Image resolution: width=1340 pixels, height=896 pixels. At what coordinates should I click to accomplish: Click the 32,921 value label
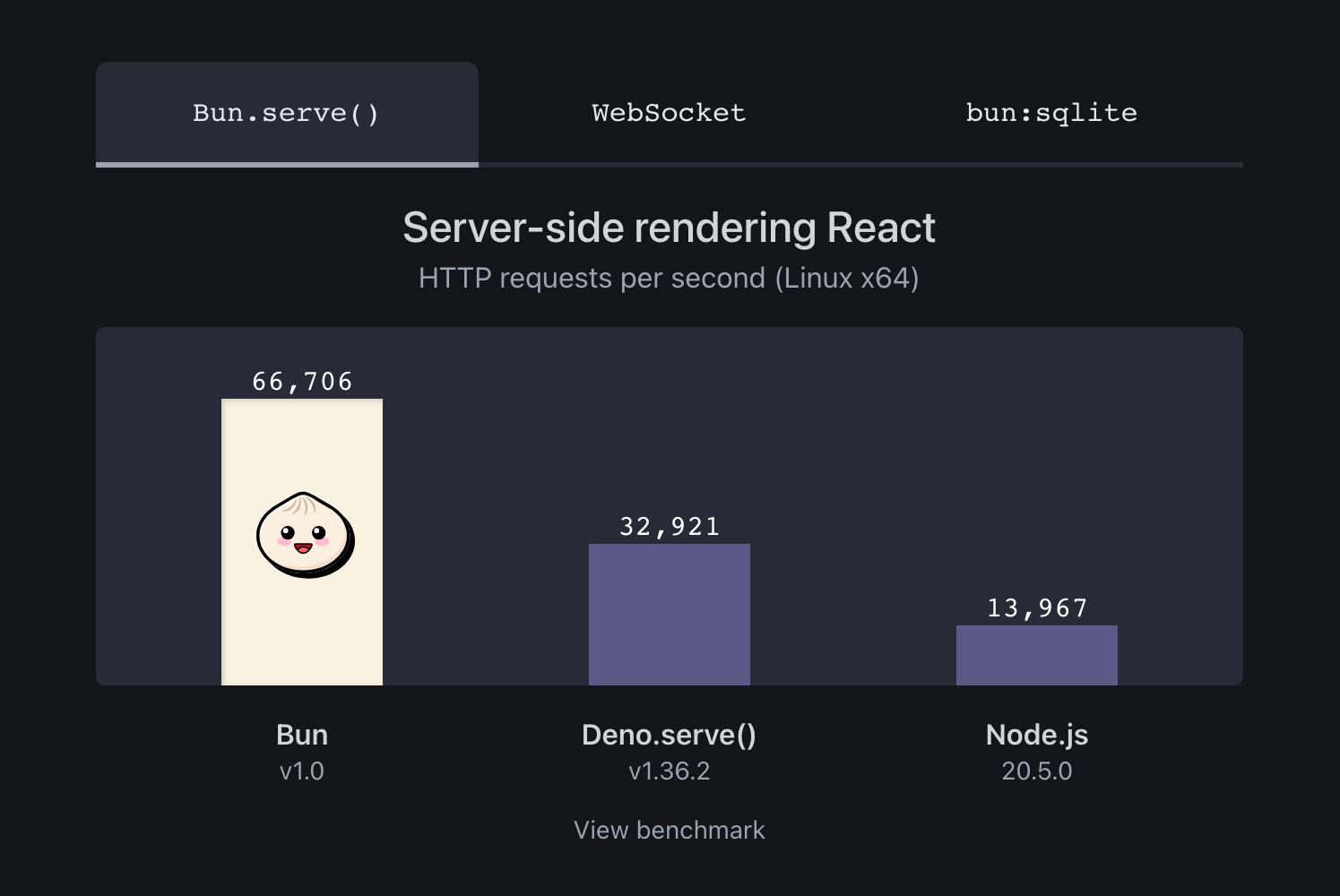pyautogui.click(x=669, y=526)
